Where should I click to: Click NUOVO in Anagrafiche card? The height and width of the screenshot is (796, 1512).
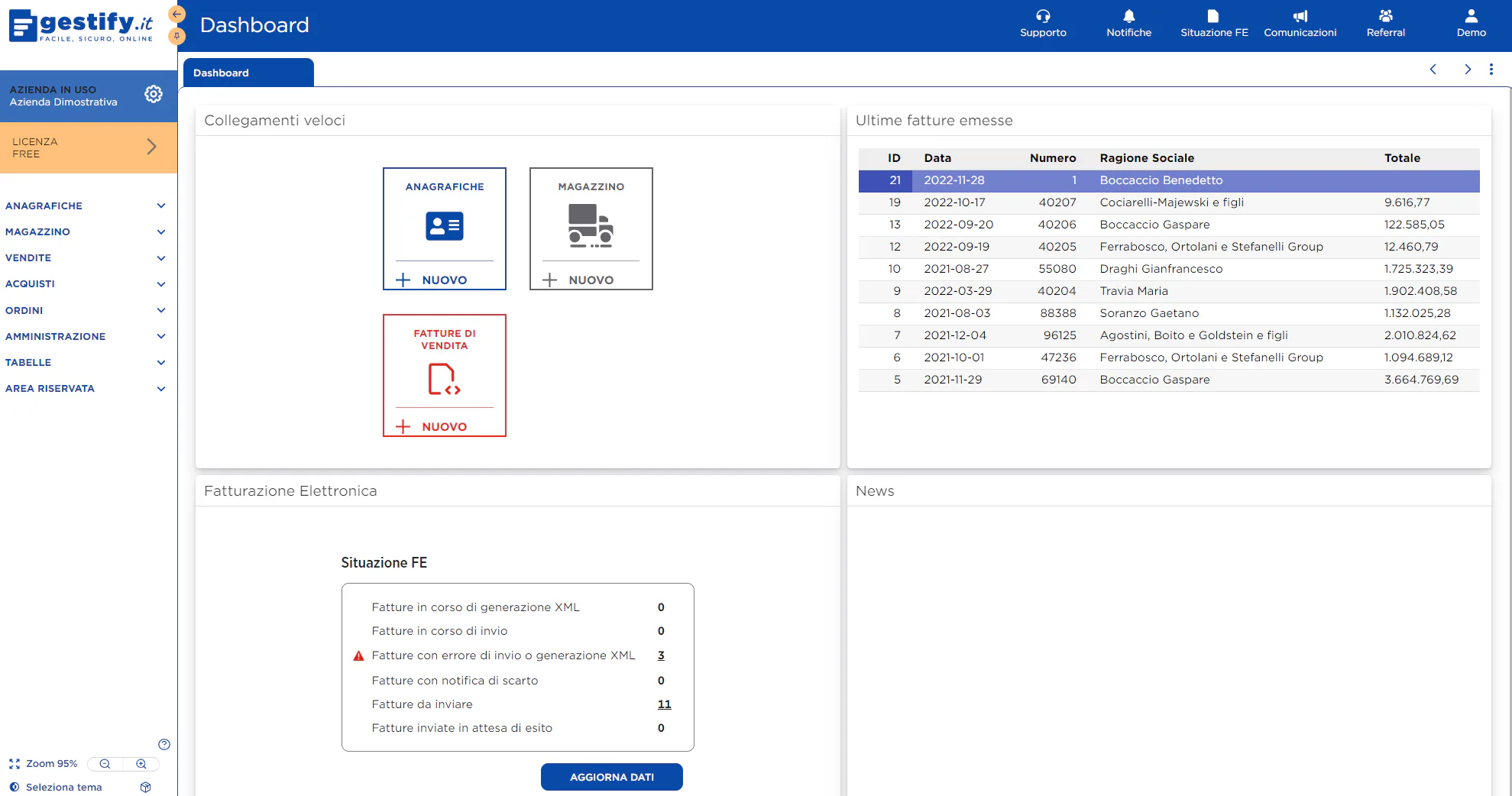pos(444,280)
